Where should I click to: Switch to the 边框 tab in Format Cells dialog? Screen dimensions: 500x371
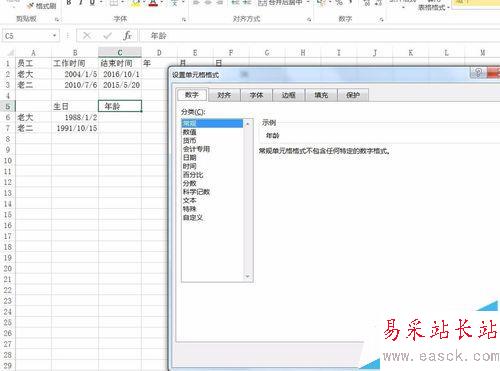coord(289,95)
